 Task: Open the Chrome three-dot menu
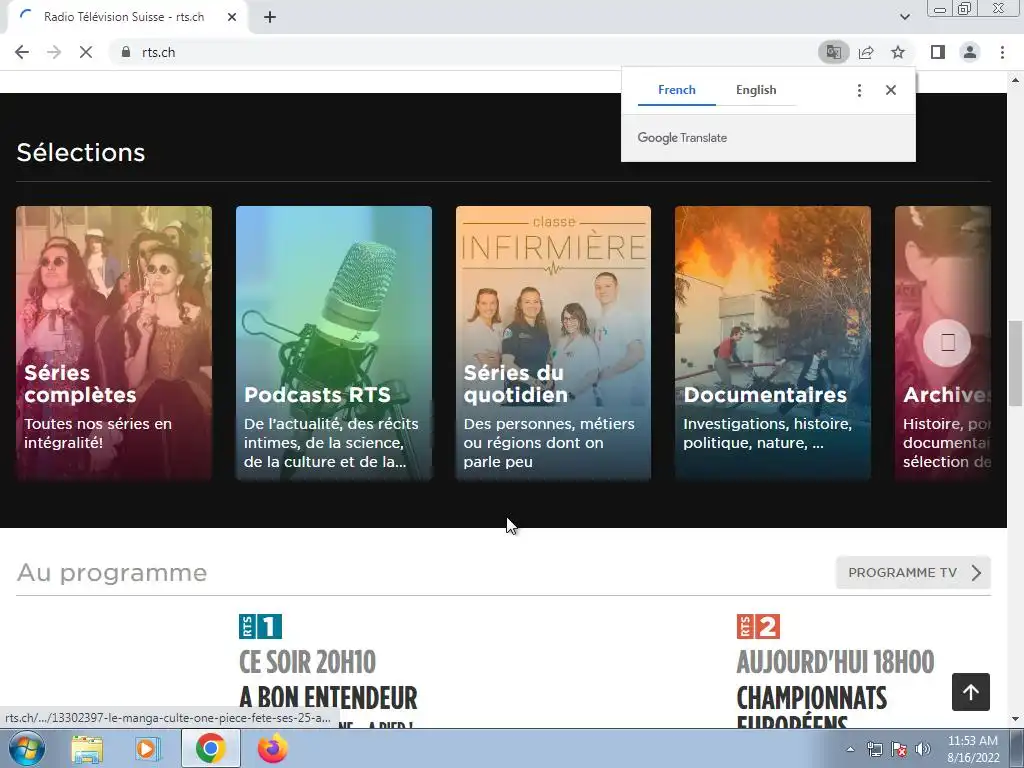coord(1002,52)
